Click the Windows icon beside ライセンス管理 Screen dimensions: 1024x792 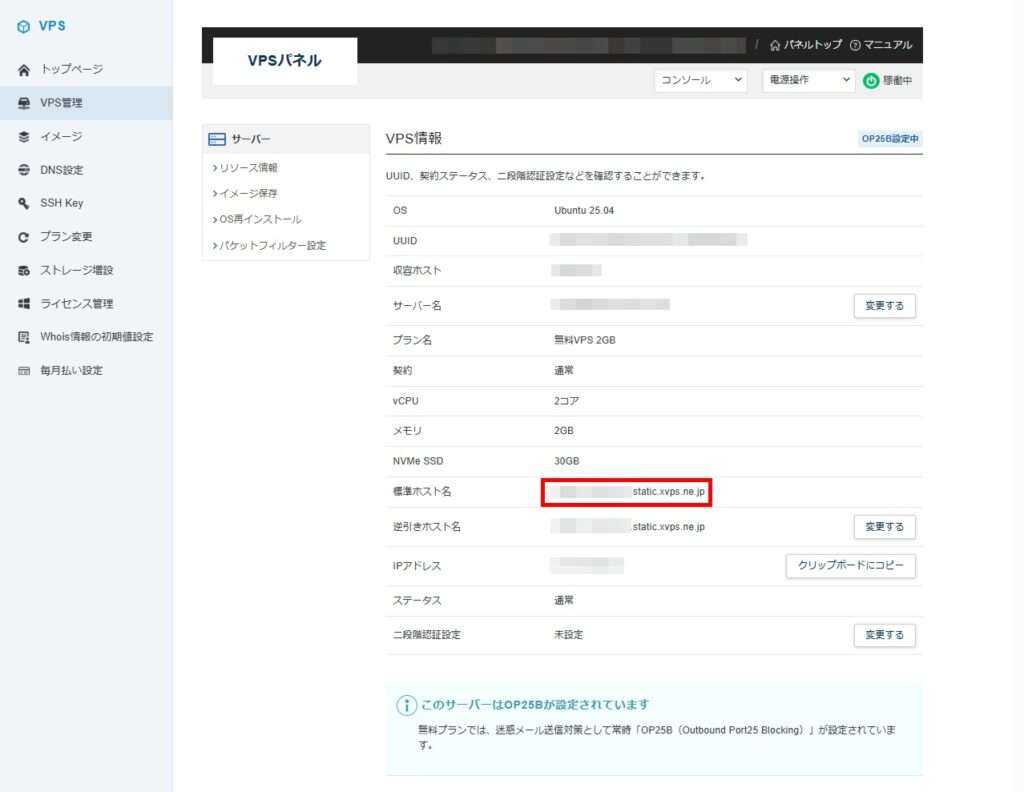point(24,304)
